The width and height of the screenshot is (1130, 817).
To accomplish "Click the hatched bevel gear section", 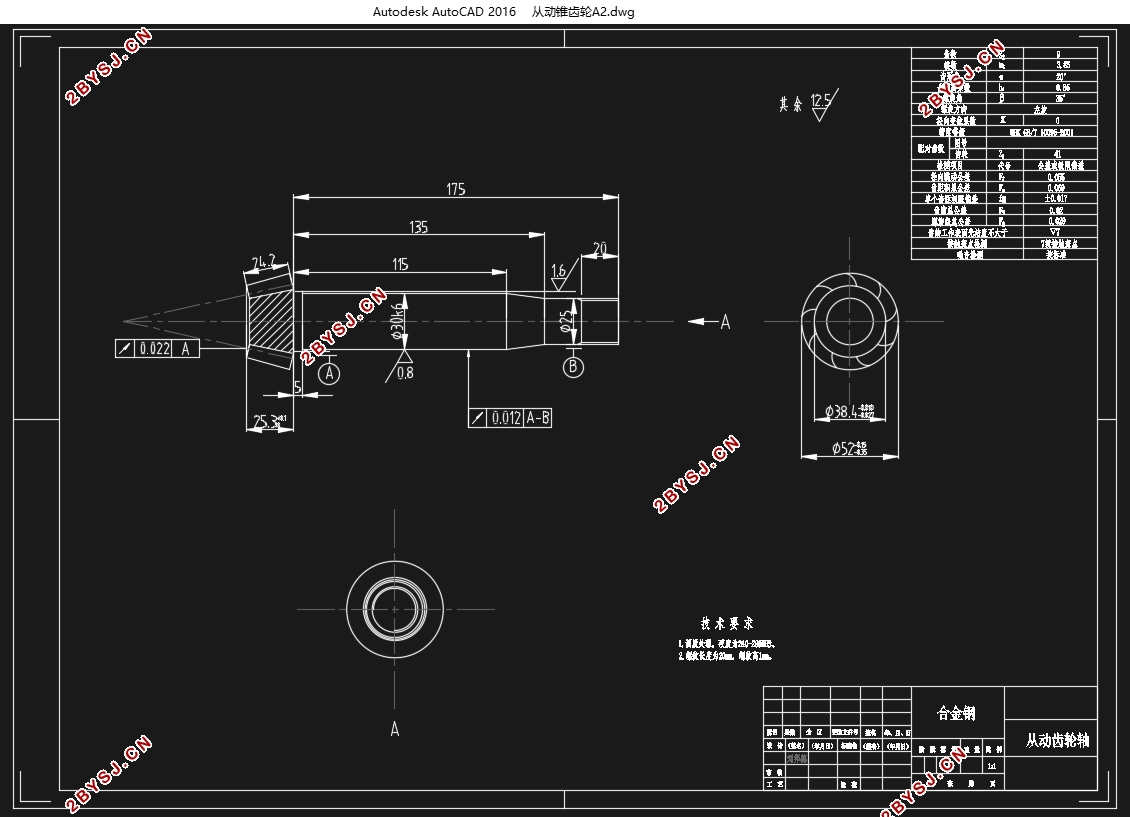I will click(270, 321).
